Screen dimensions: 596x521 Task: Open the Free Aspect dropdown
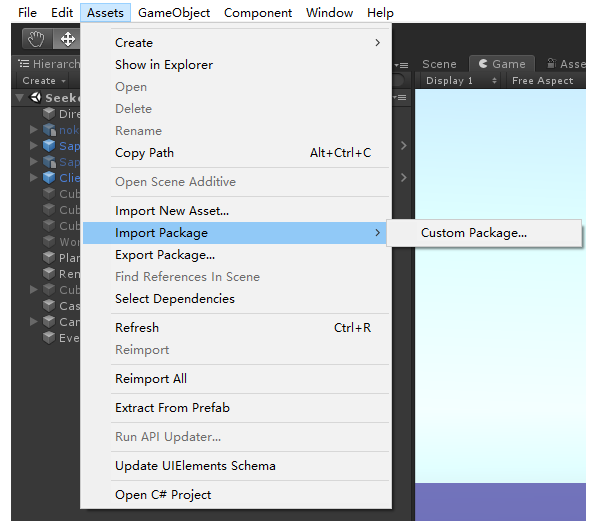[x=544, y=81]
